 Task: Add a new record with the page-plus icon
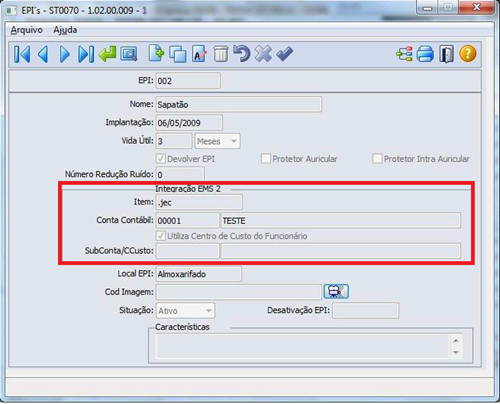[x=156, y=53]
